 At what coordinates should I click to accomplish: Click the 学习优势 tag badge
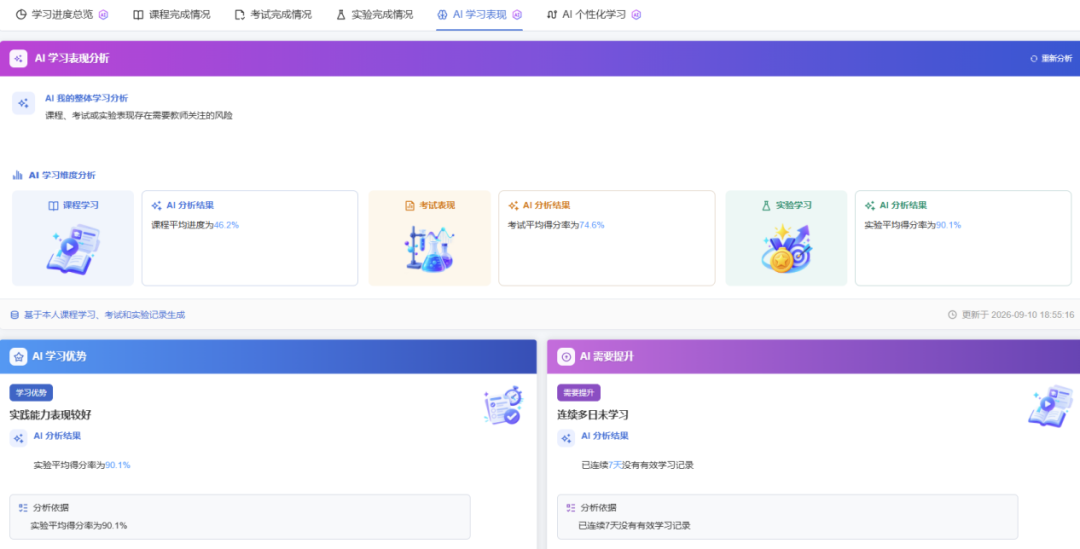click(31, 393)
